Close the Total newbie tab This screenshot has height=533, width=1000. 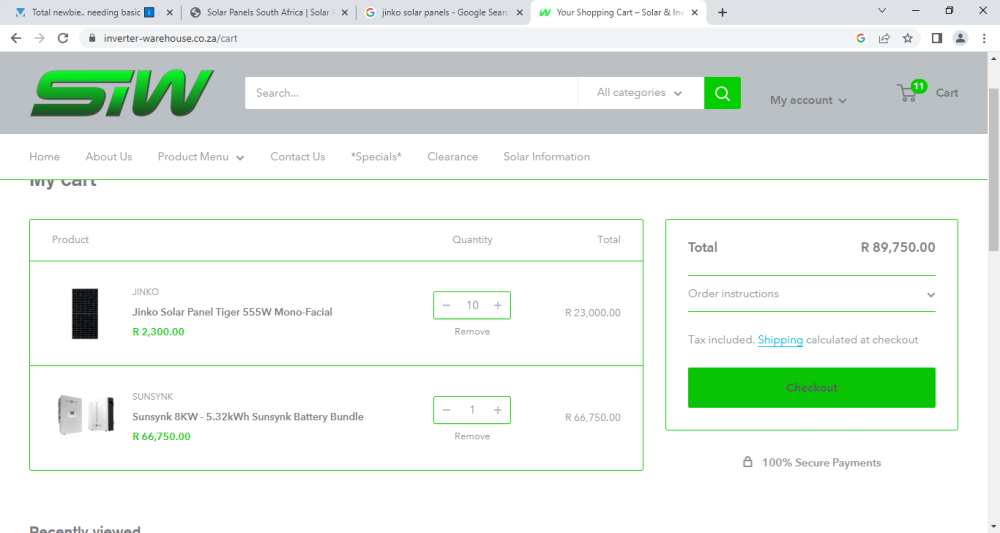coord(170,12)
